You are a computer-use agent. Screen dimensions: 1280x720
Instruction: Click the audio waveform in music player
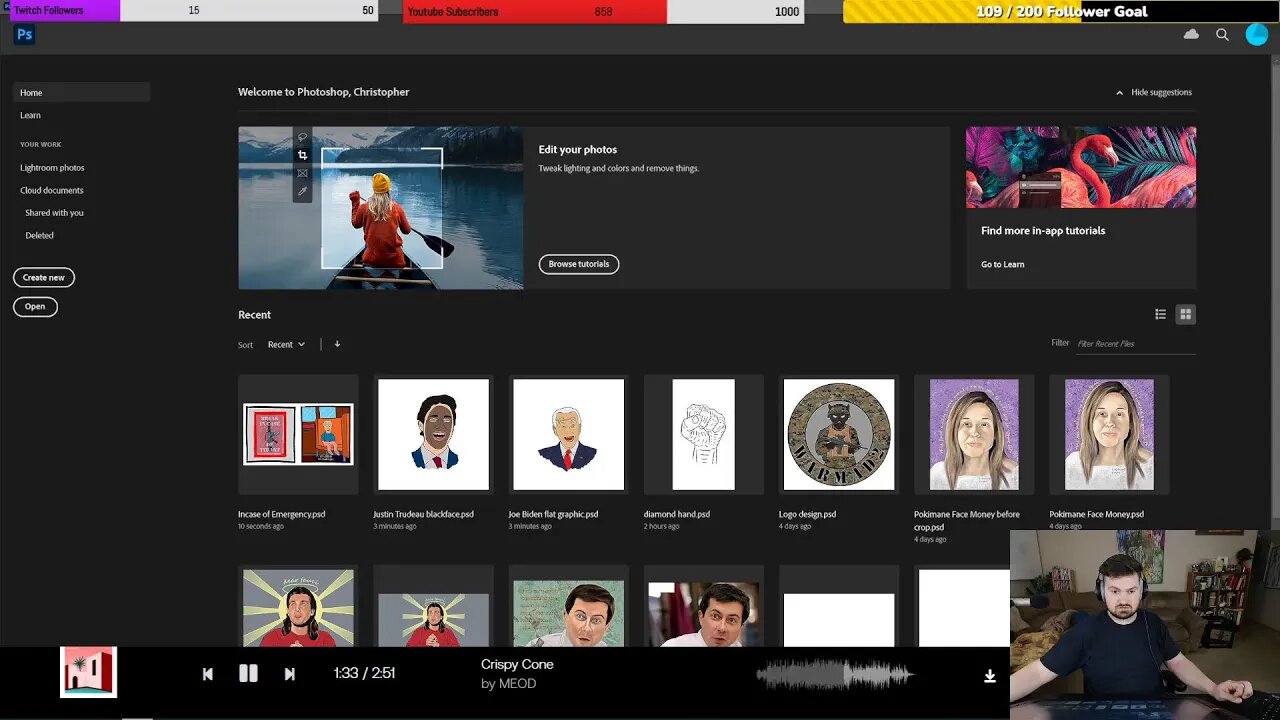[835, 675]
